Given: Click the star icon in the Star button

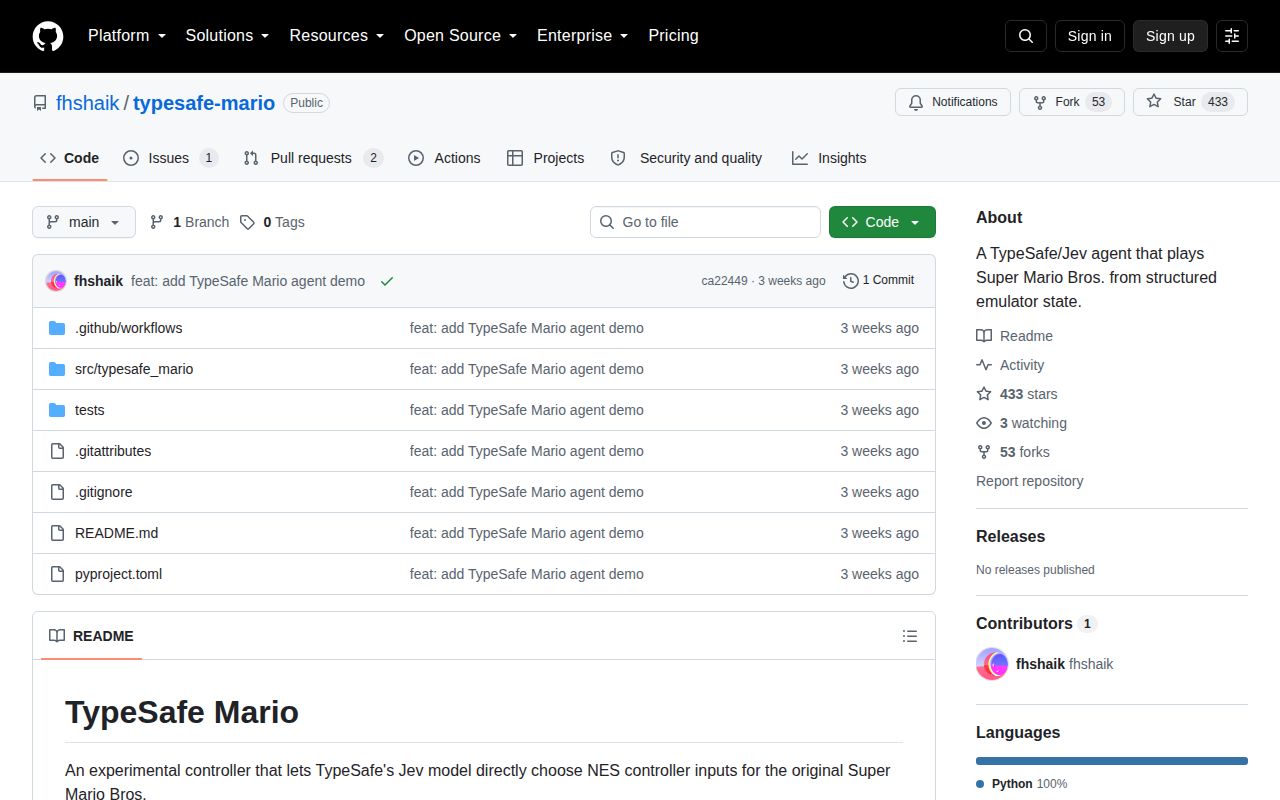Looking at the screenshot, I should pos(1154,102).
